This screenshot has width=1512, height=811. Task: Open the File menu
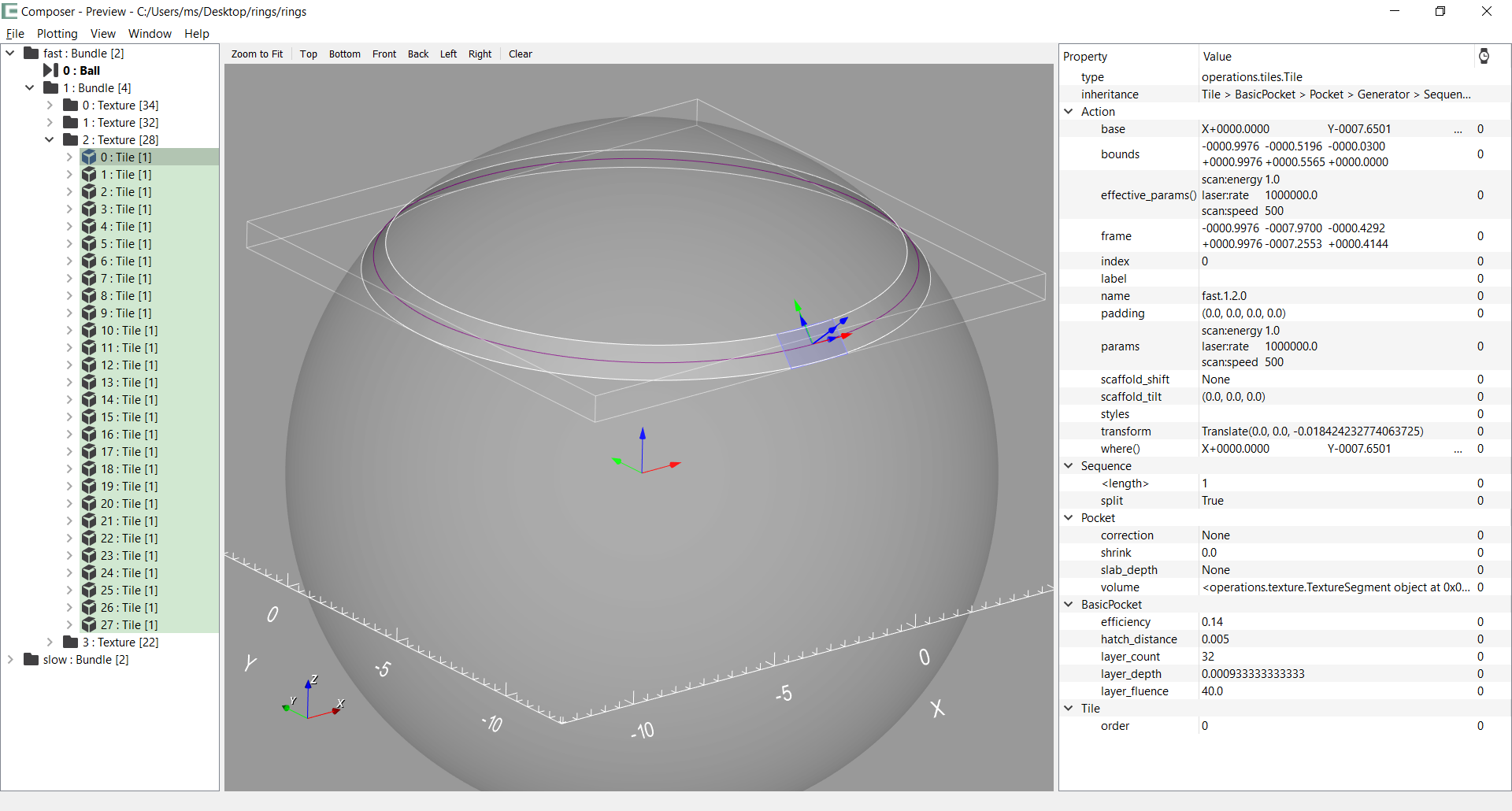coord(15,33)
